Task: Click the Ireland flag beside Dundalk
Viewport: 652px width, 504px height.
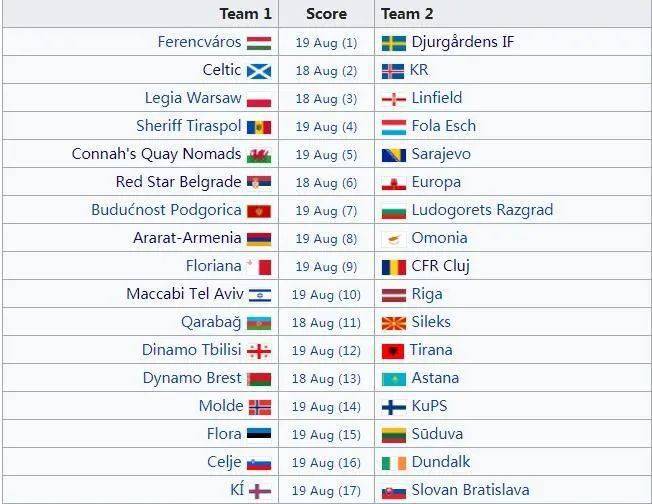Action: point(393,463)
